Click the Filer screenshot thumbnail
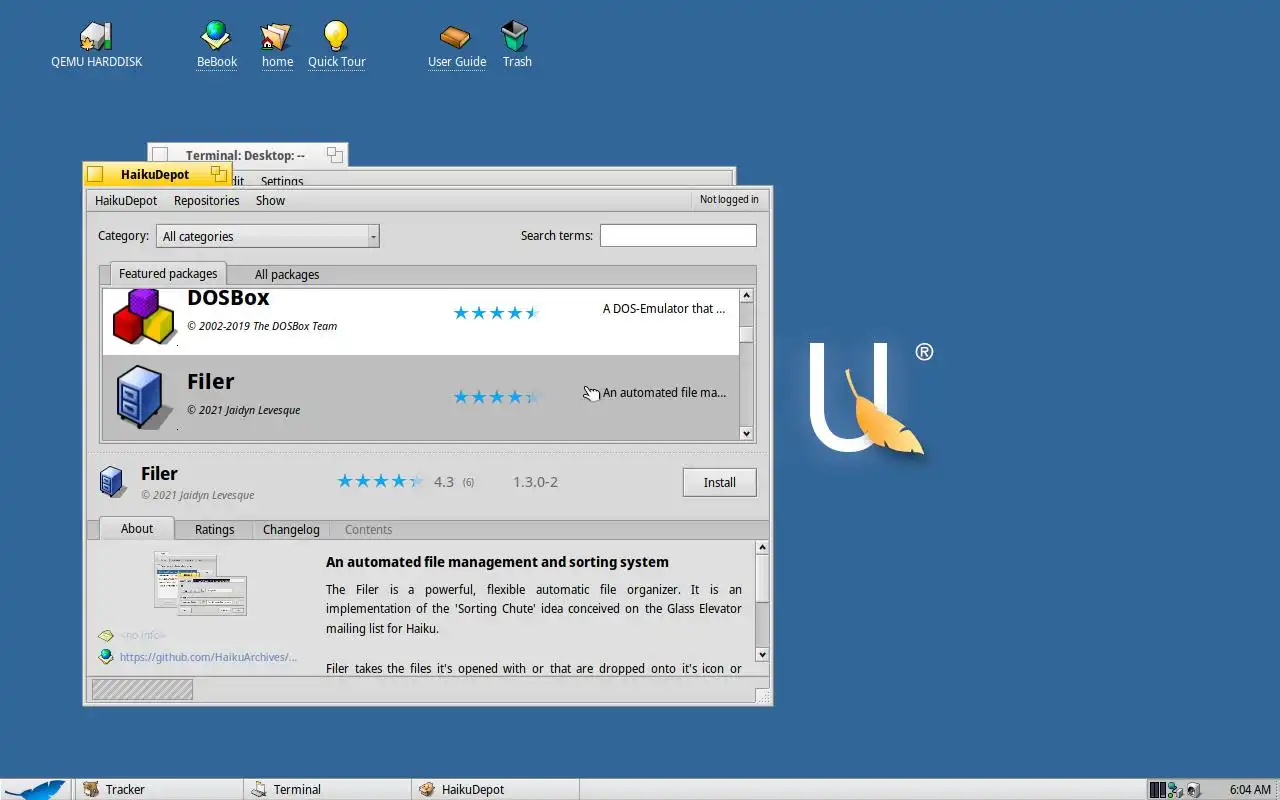The height and width of the screenshot is (800, 1280). pyautogui.click(x=200, y=584)
